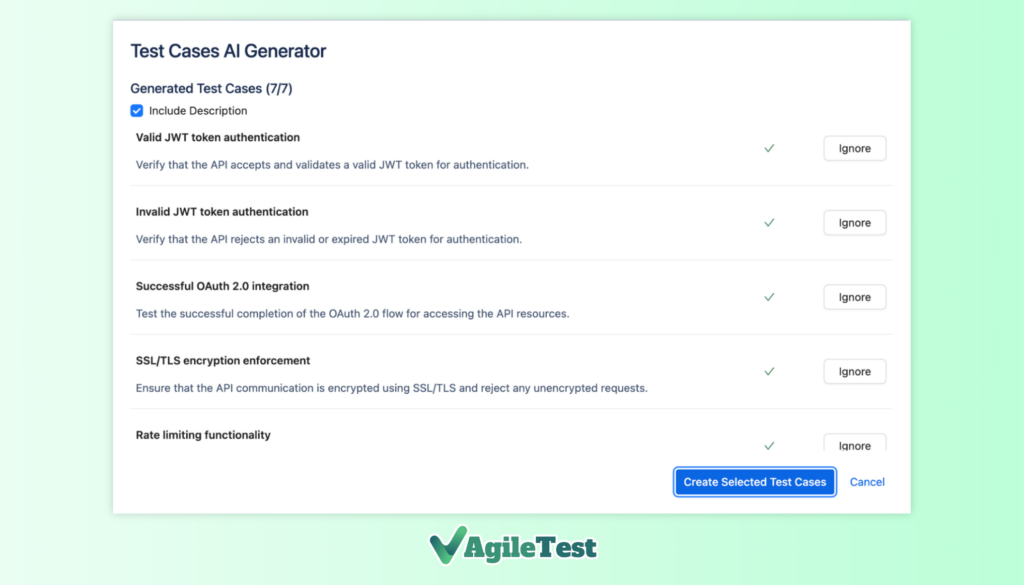Click checkmark icon for SSL/TLS encryption enforcement
Screen dimensions: 1024x585
pyautogui.click(x=769, y=371)
